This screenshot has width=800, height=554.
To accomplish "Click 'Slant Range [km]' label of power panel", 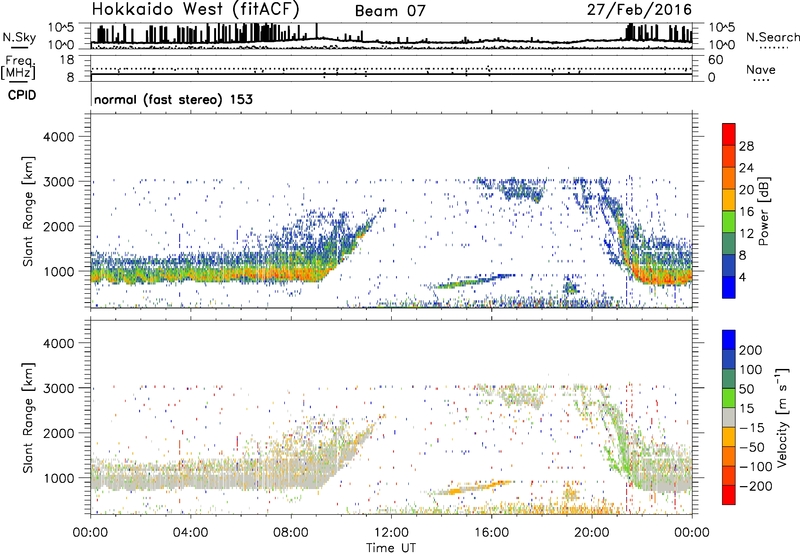I will (x=28, y=211).
